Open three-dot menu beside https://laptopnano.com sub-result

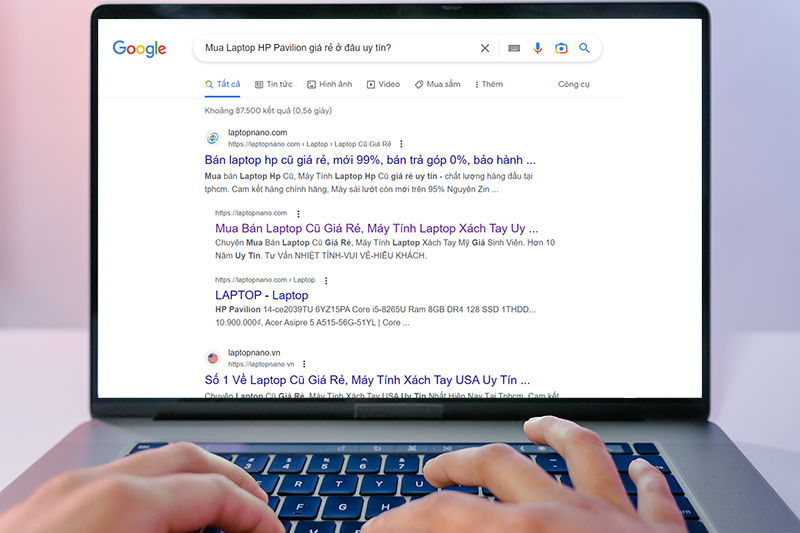[x=298, y=214]
